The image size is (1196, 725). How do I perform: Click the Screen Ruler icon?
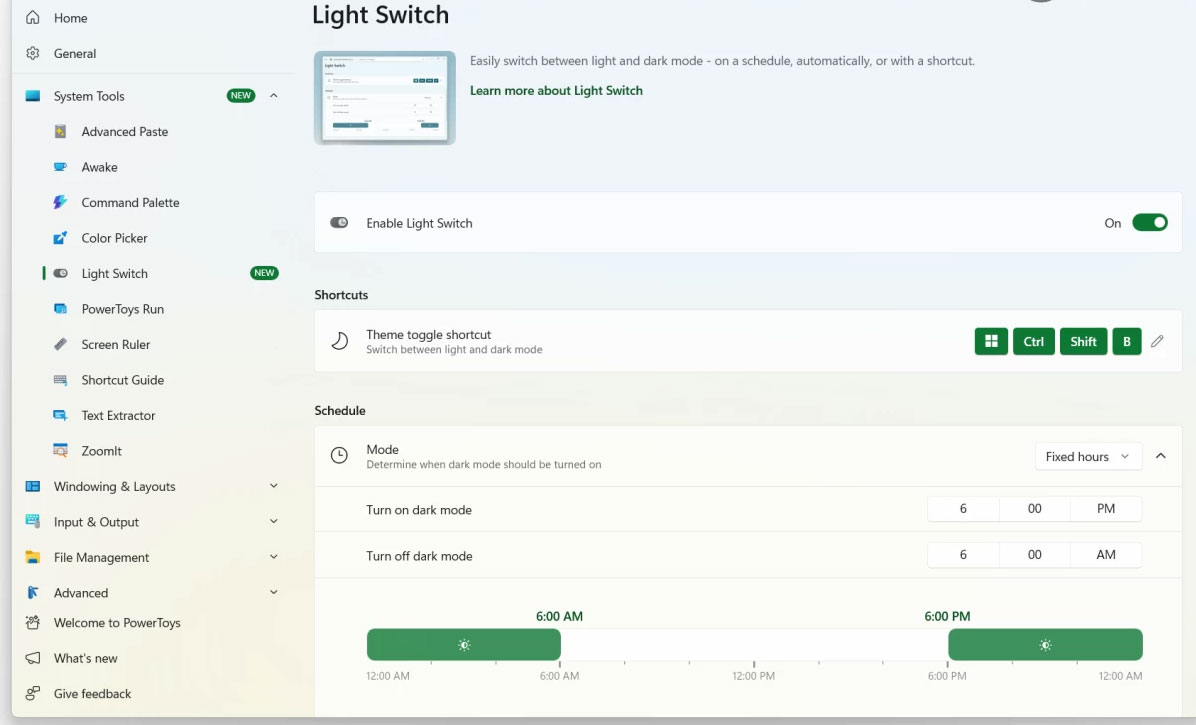tap(60, 344)
